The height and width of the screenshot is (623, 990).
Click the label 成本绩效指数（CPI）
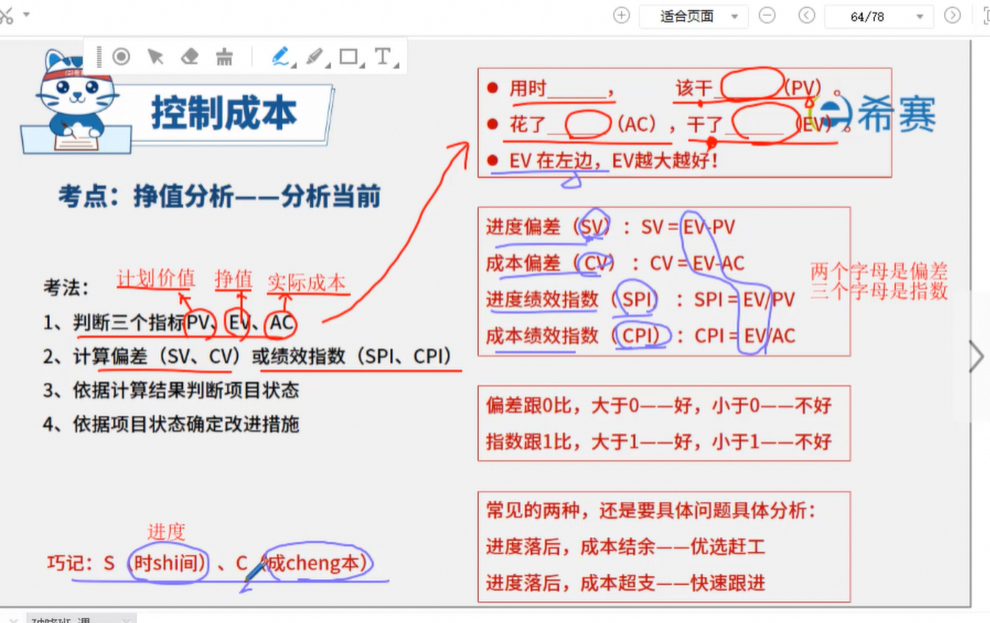[577, 336]
